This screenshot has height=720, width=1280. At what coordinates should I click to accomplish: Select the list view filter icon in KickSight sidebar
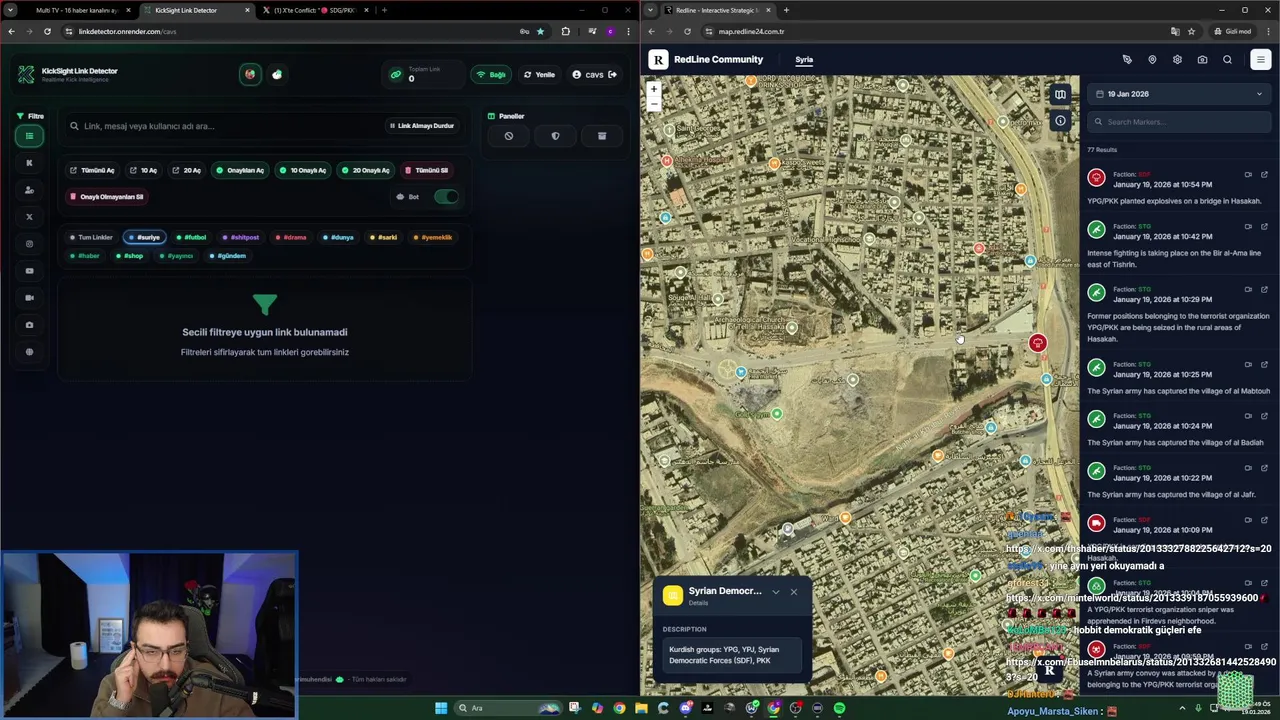pos(29,136)
